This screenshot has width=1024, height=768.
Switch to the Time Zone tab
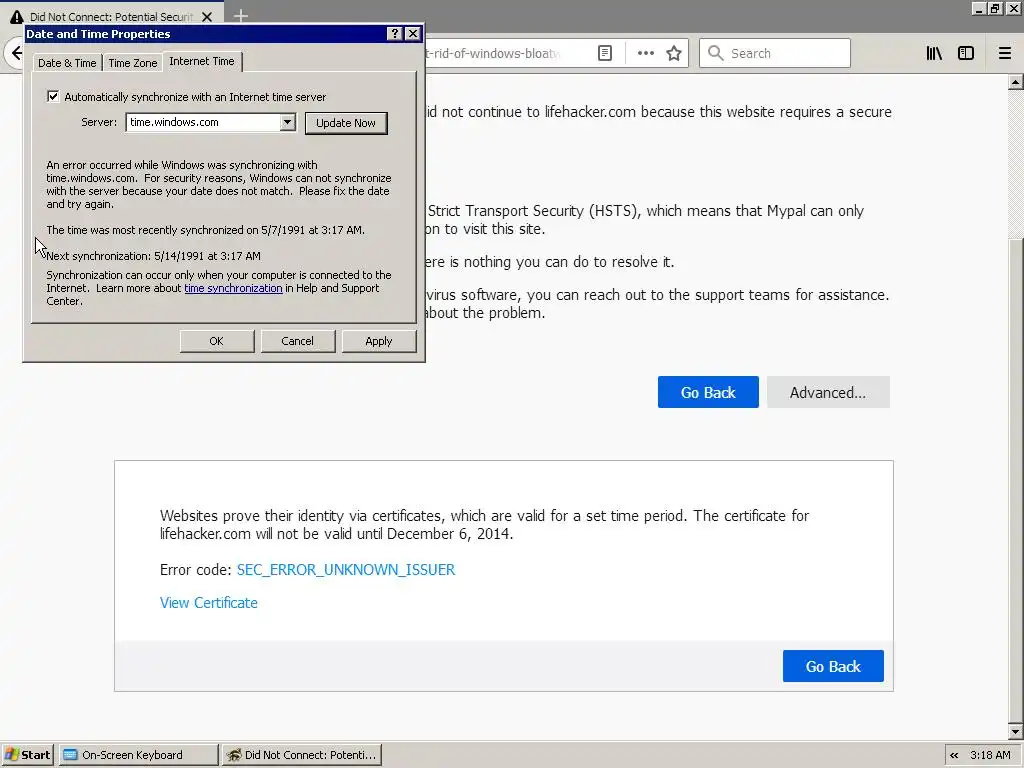133,63
